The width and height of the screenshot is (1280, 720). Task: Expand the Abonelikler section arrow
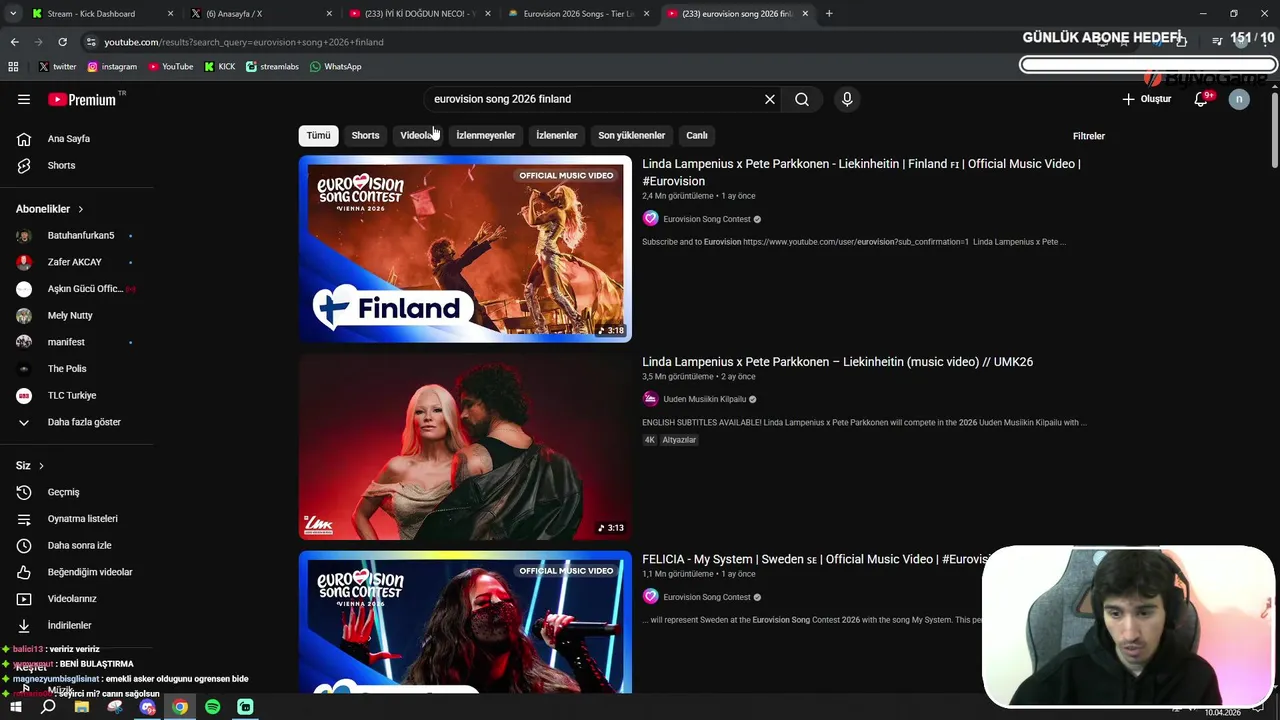click(80, 209)
